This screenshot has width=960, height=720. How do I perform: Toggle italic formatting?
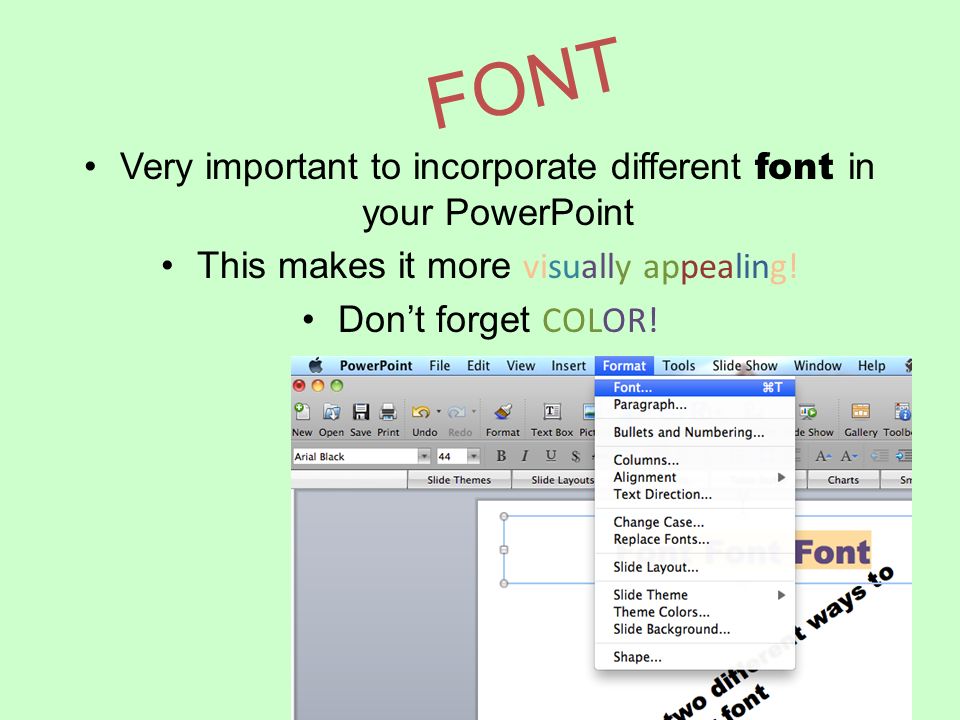point(525,456)
